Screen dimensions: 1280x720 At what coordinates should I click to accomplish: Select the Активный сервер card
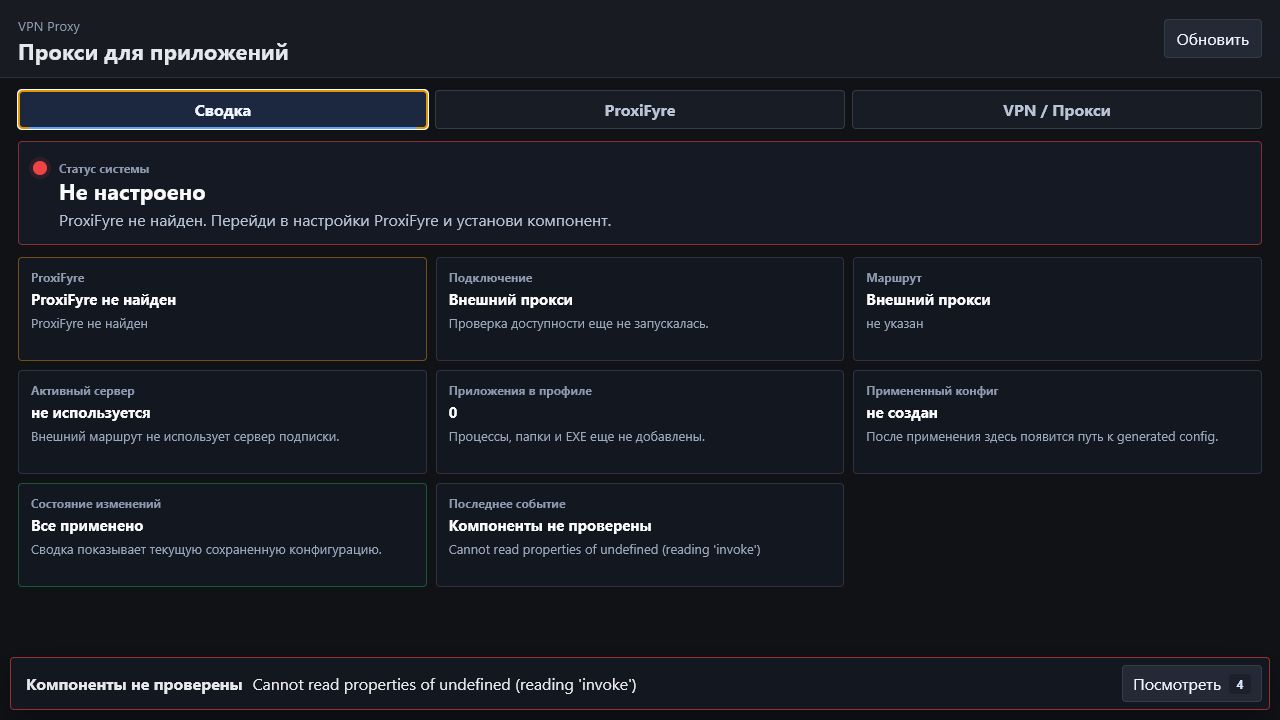tap(222, 422)
